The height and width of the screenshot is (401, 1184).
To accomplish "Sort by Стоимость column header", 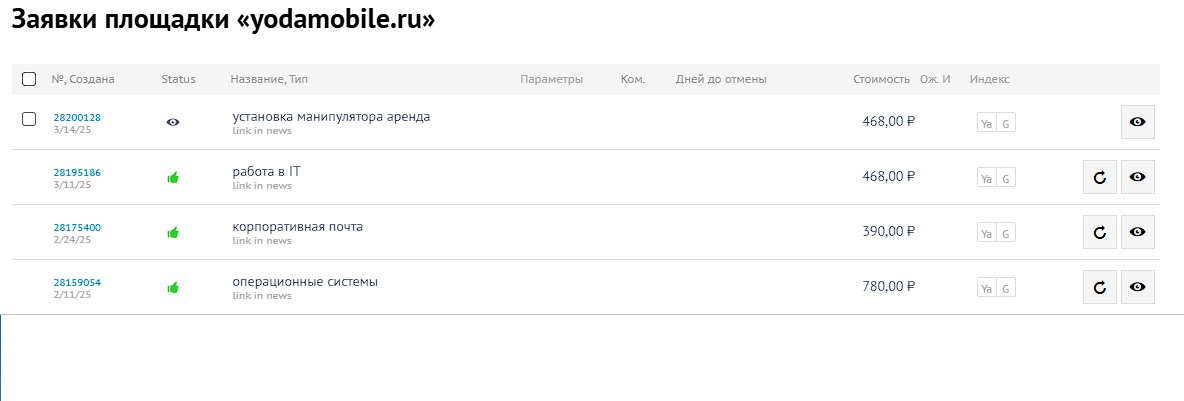I will 881,79.
